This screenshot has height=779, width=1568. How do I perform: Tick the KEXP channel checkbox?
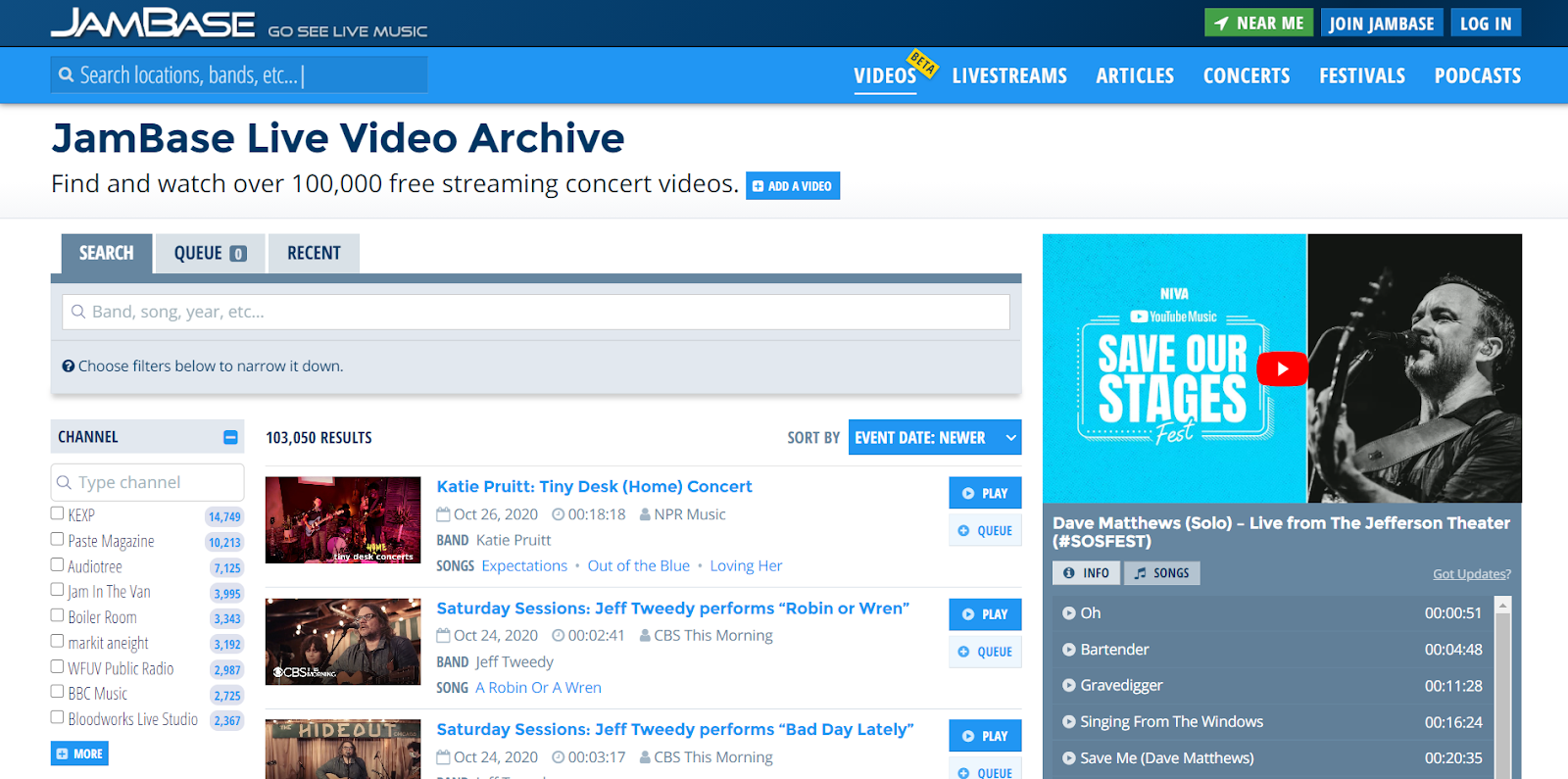[57, 513]
